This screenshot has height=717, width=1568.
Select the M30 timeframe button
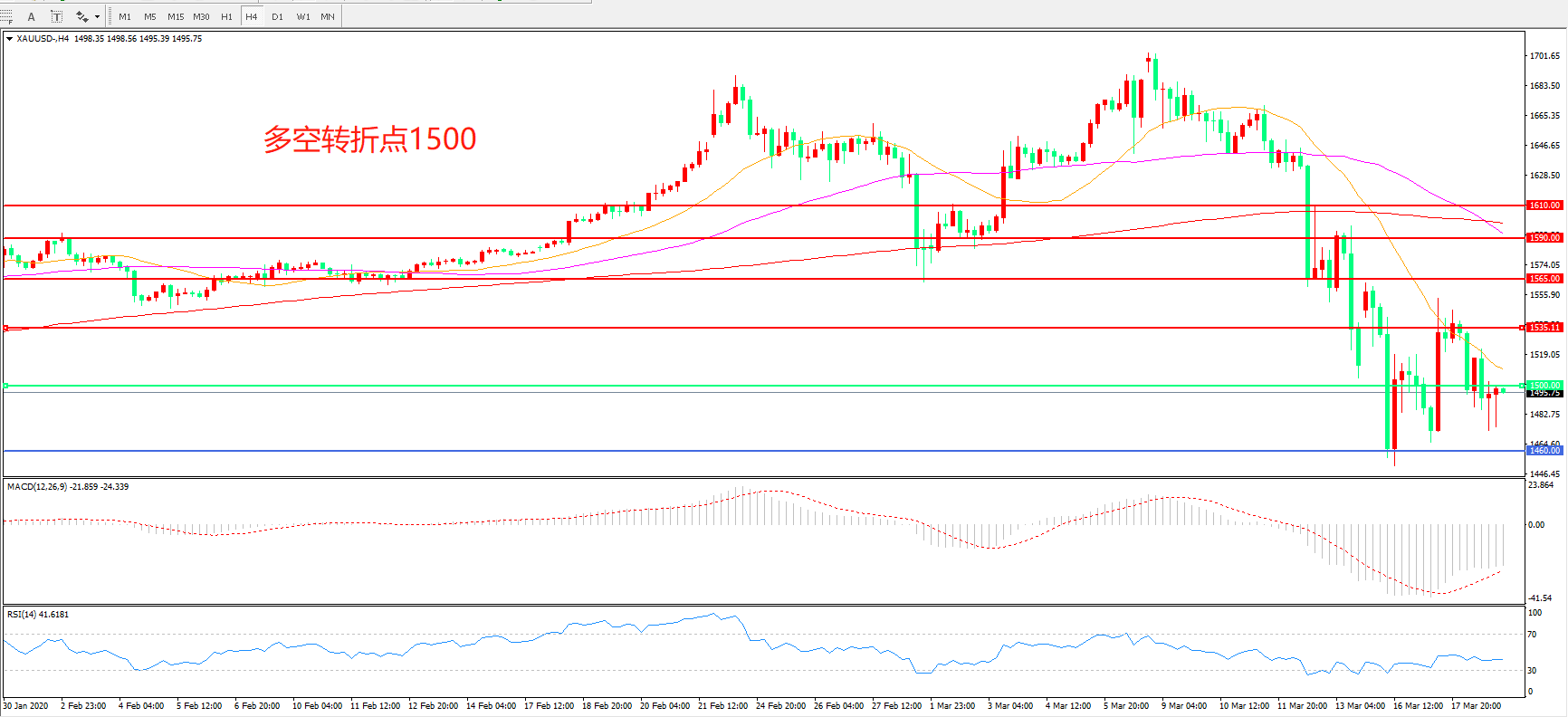[201, 16]
